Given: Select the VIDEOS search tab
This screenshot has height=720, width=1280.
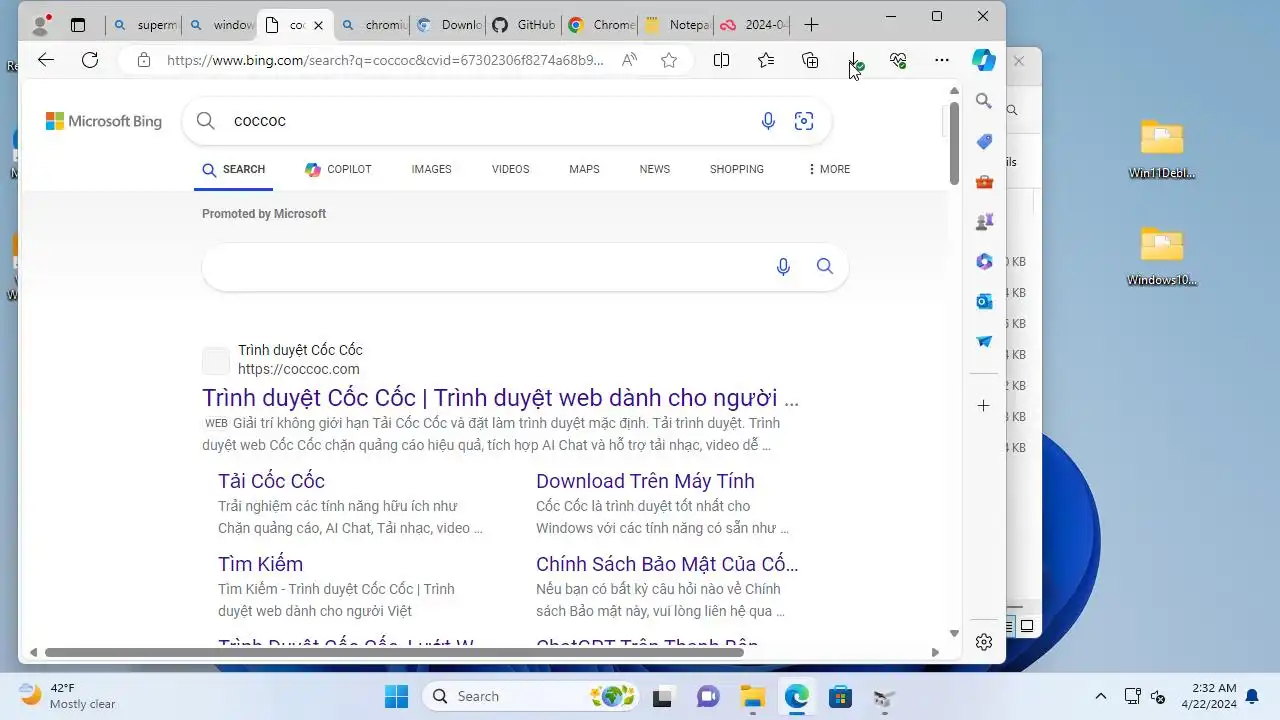Looking at the screenshot, I should (x=510, y=169).
